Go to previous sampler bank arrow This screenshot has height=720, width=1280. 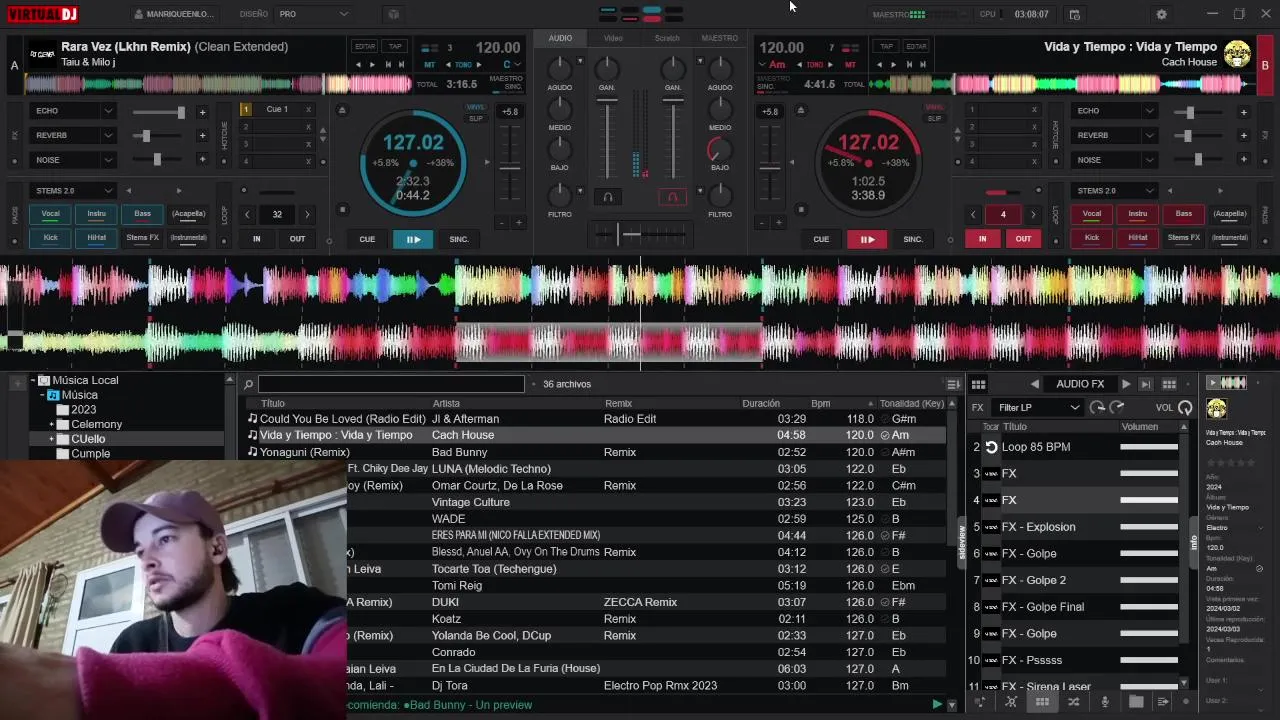point(1035,384)
